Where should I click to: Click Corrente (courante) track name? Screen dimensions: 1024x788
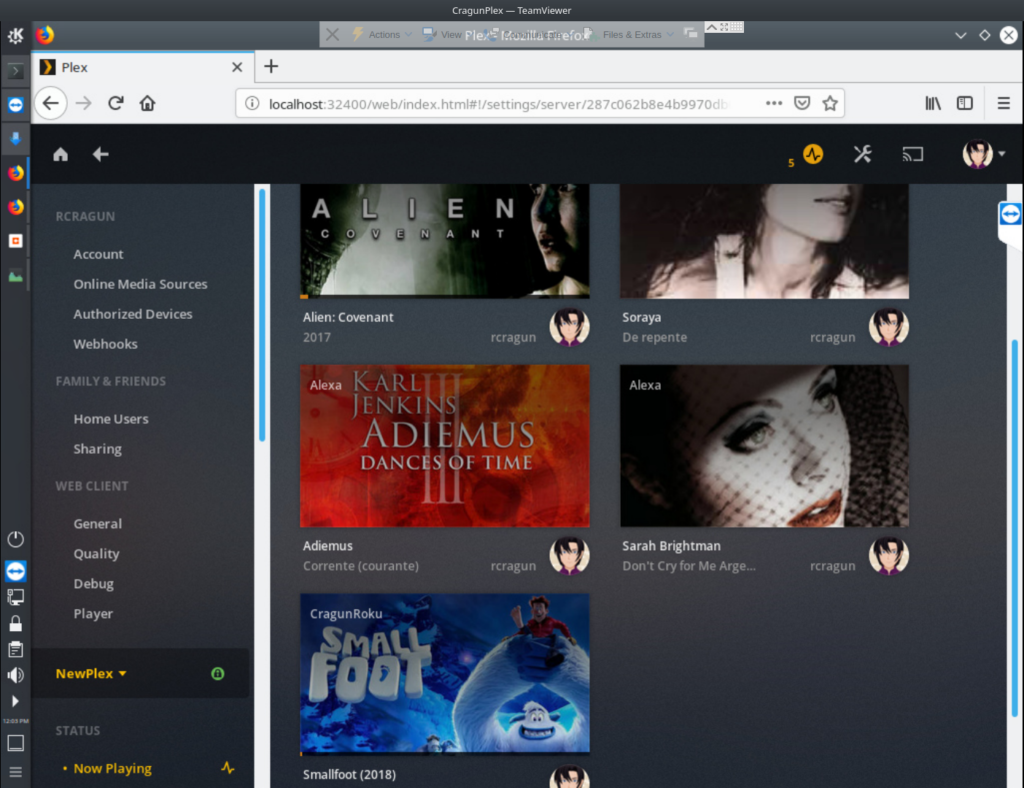[x=360, y=566]
